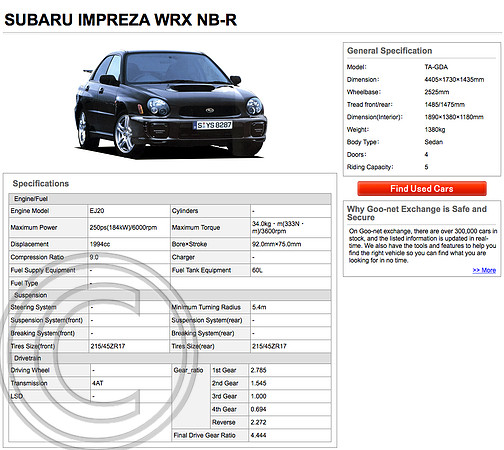
Task: Select the page title SUBARU IMPREZA WRX NB-R
Action: coord(121,20)
